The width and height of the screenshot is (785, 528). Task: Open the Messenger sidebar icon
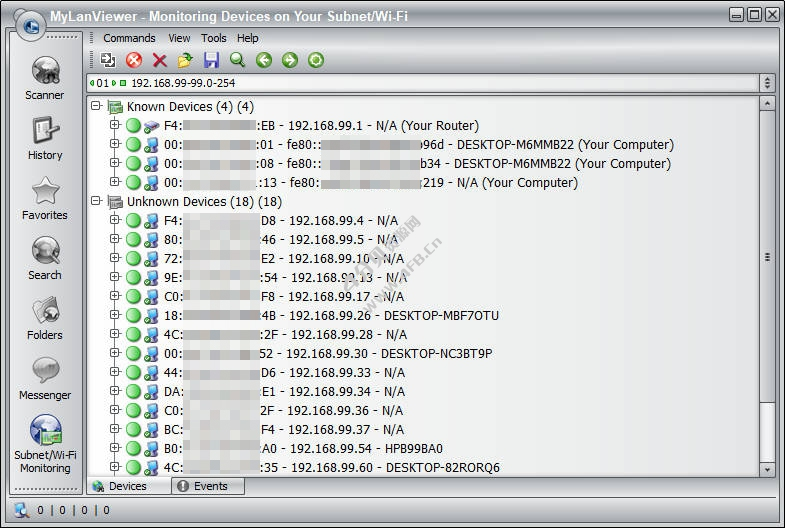(x=44, y=378)
